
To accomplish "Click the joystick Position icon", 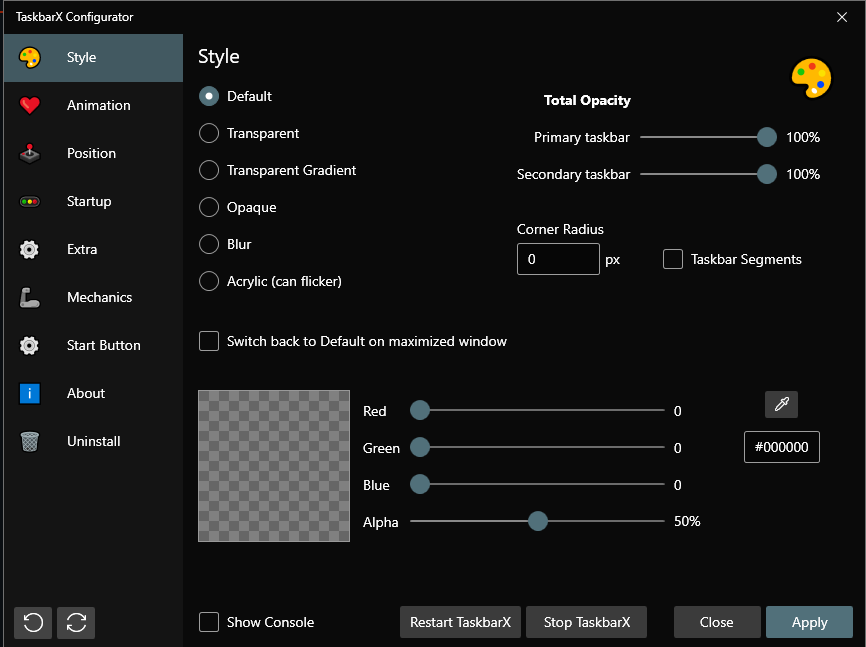I will pyautogui.click(x=30, y=154).
